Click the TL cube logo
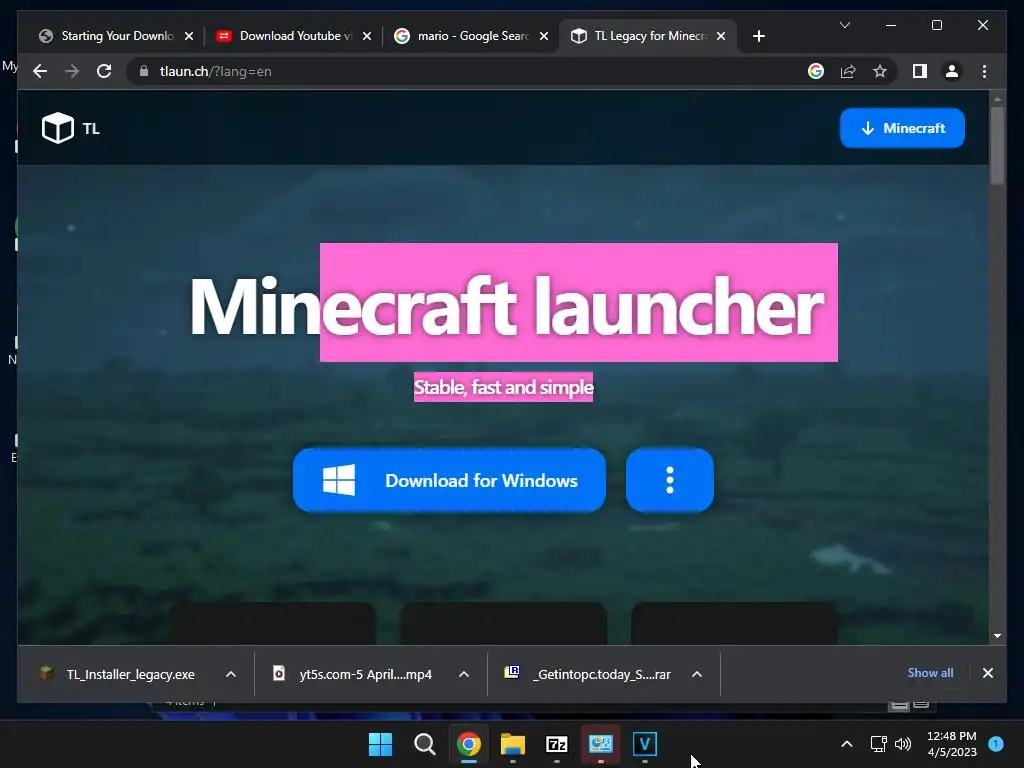Screen dimensions: 1024x768 [x=57, y=128]
